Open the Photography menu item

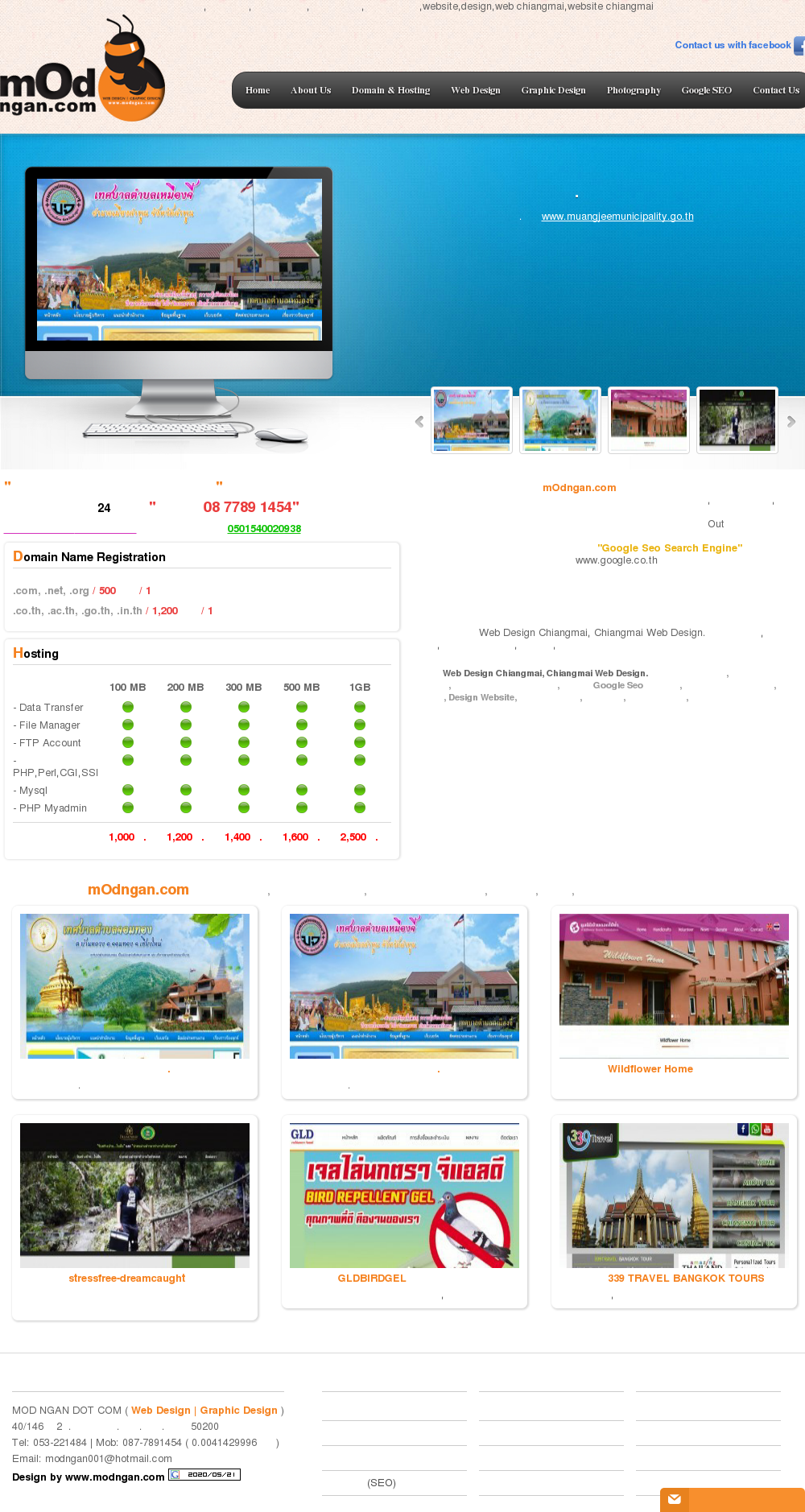[634, 90]
